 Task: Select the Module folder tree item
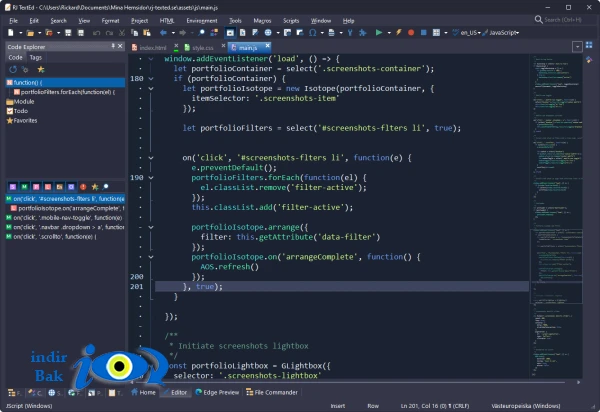pos(20,102)
